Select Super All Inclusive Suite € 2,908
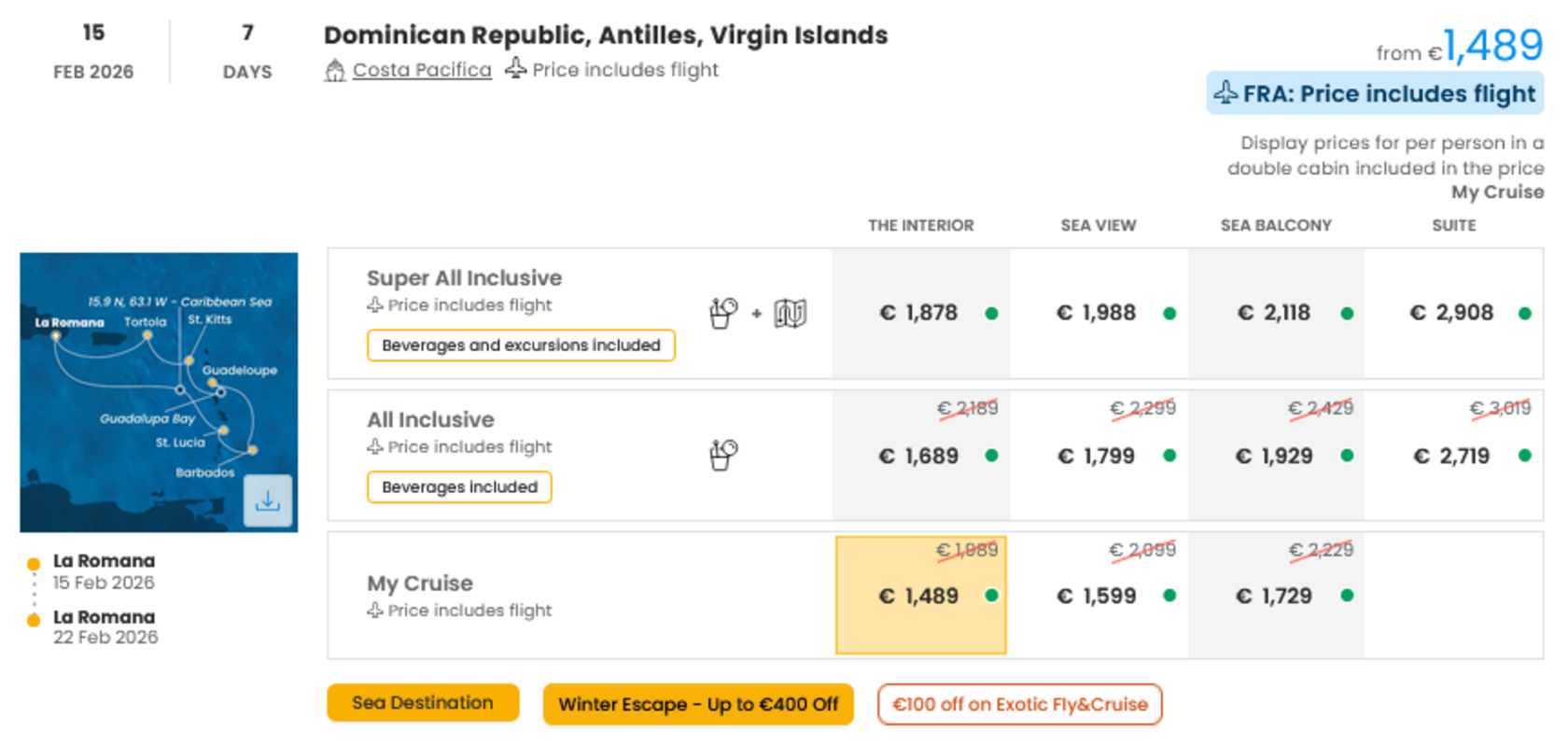1568x747 pixels. tap(1454, 313)
